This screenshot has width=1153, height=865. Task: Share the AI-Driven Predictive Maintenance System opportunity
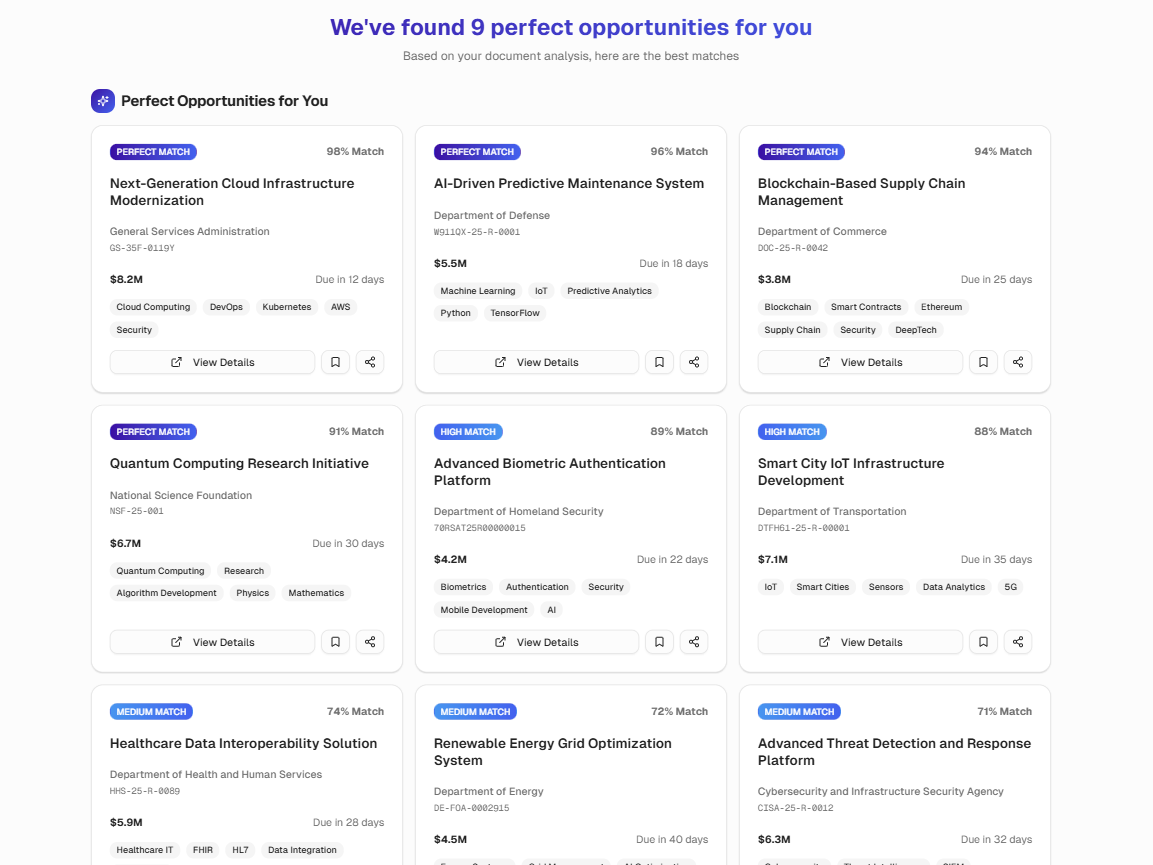pos(694,361)
